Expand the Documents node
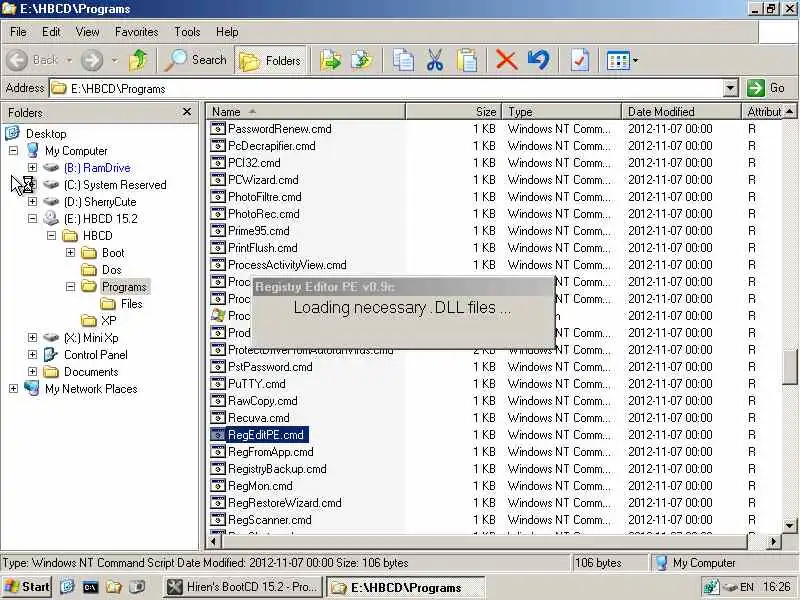The width and height of the screenshot is (800, 600). point(32,371)
